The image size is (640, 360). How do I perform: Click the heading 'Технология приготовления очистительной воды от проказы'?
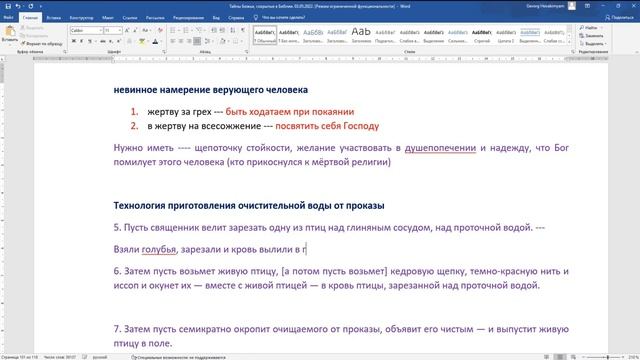[x=249, y=206]
